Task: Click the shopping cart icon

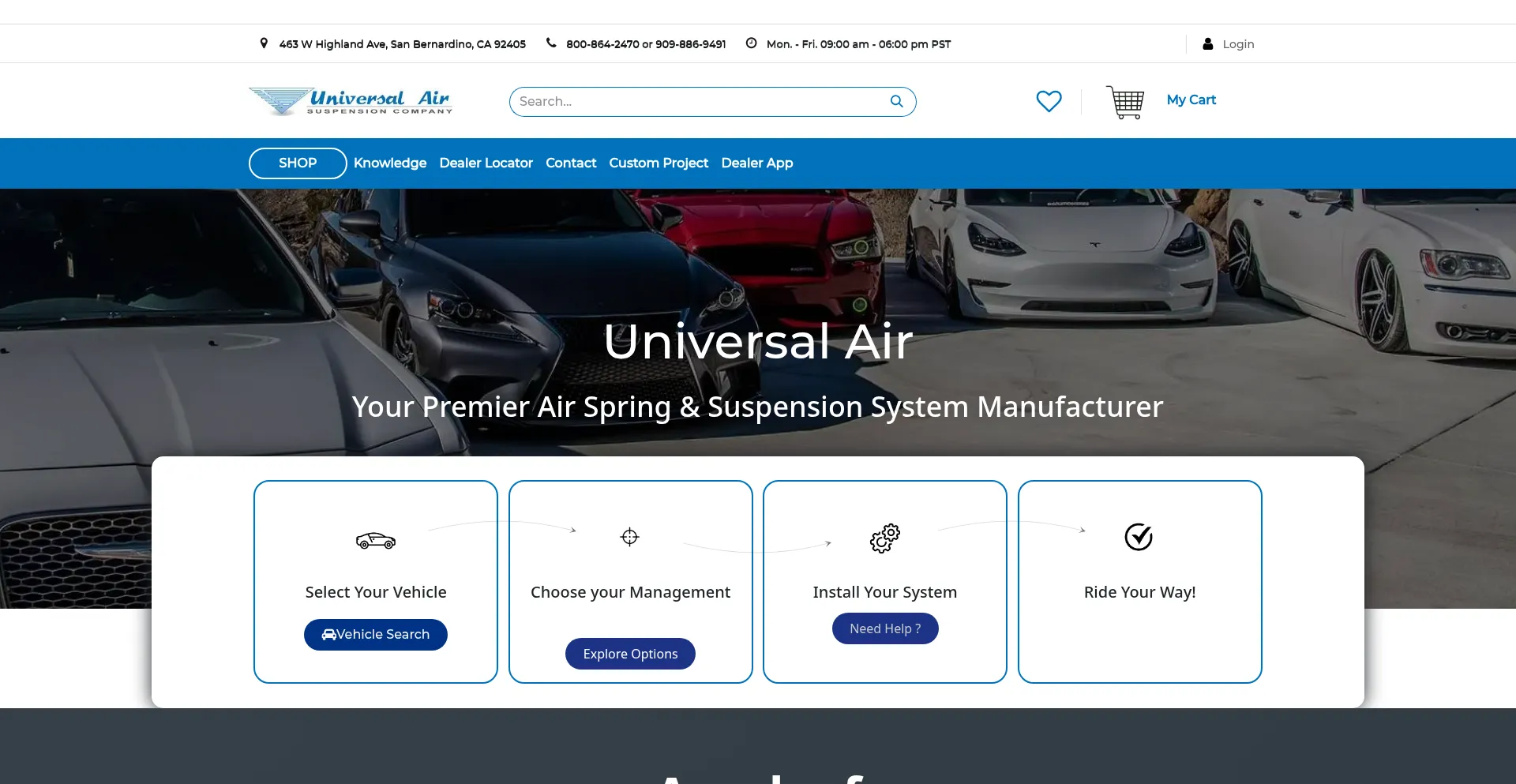Action: click(1125, 102)
